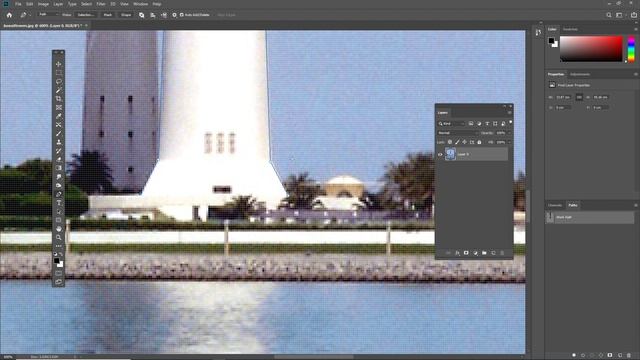Open the Window menu
Screen dimensions: 640x360
pyautogui.click(x=140, y=4)
